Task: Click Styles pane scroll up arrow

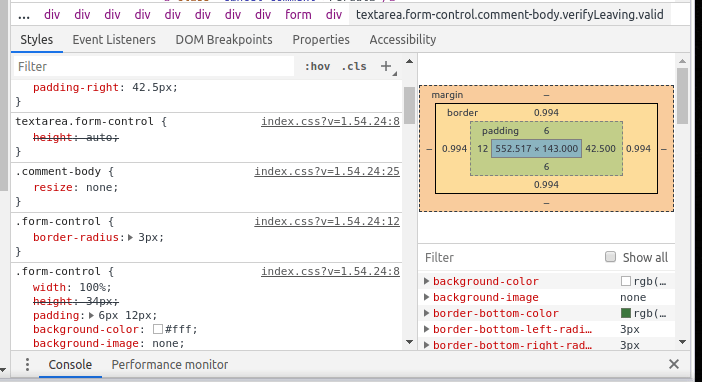Action: (409, 61)
